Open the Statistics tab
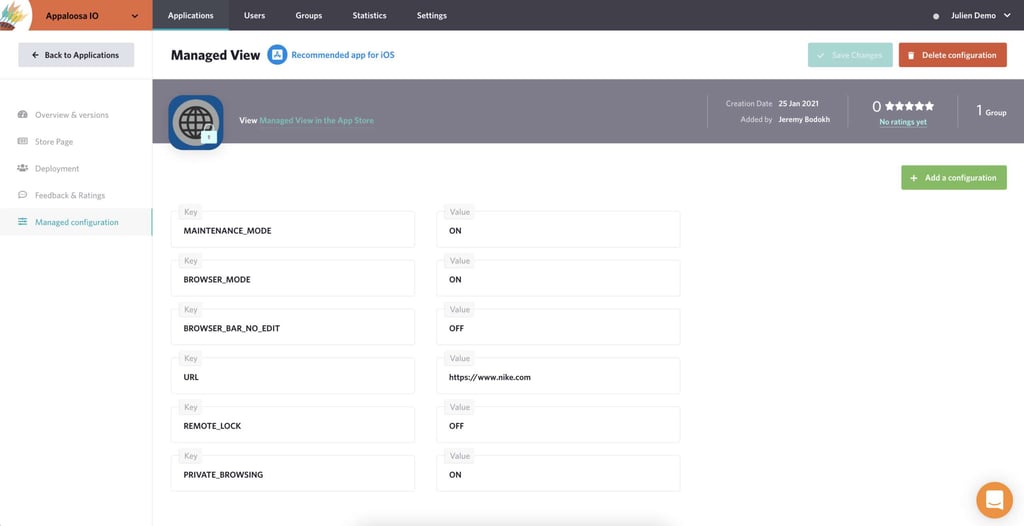The height and width of the screenshot is (526, 1024). click(369, 16)
